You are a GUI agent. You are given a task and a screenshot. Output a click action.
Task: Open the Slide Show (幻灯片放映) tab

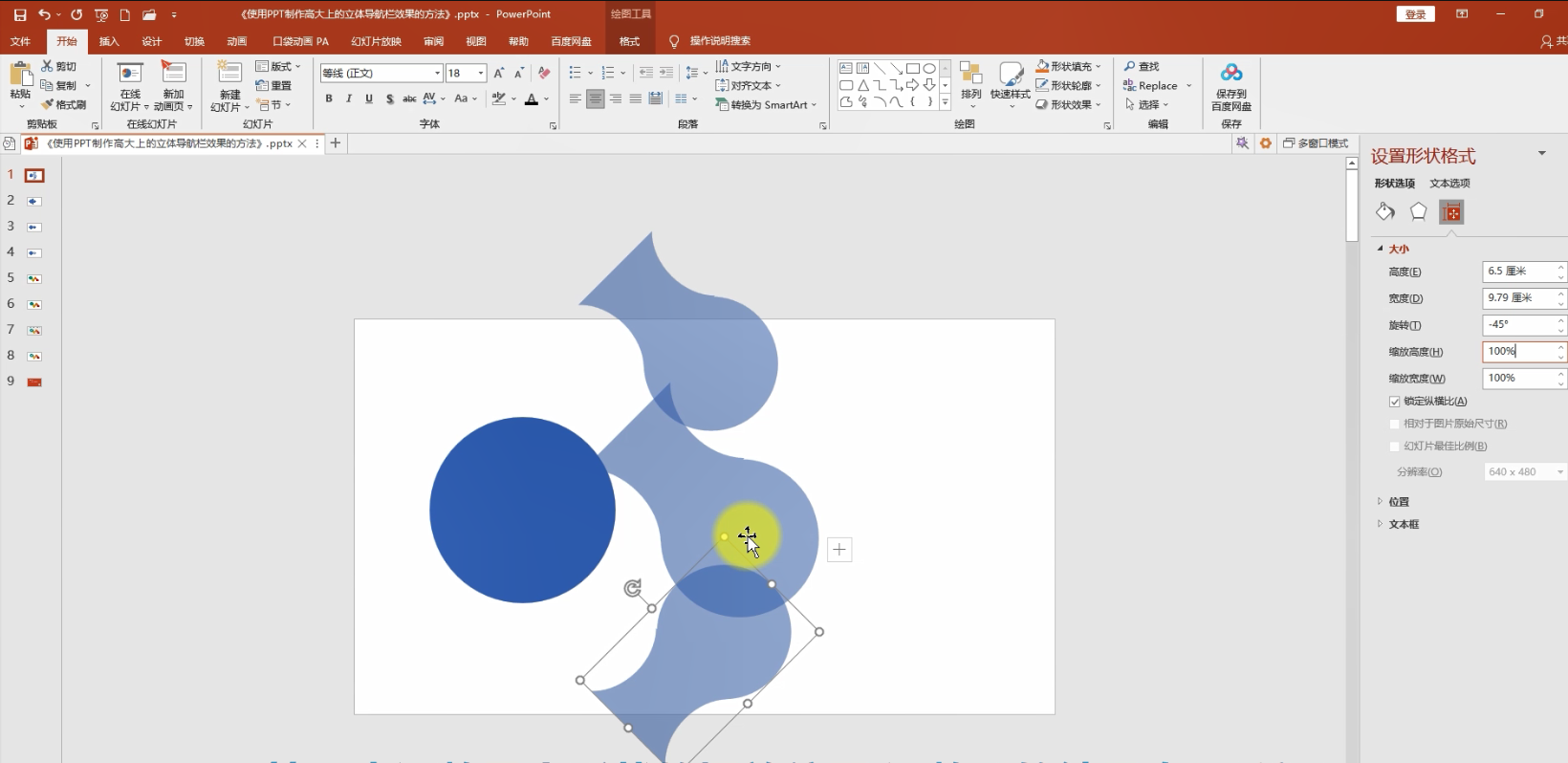pyautogui.click(x=376, y=41)
